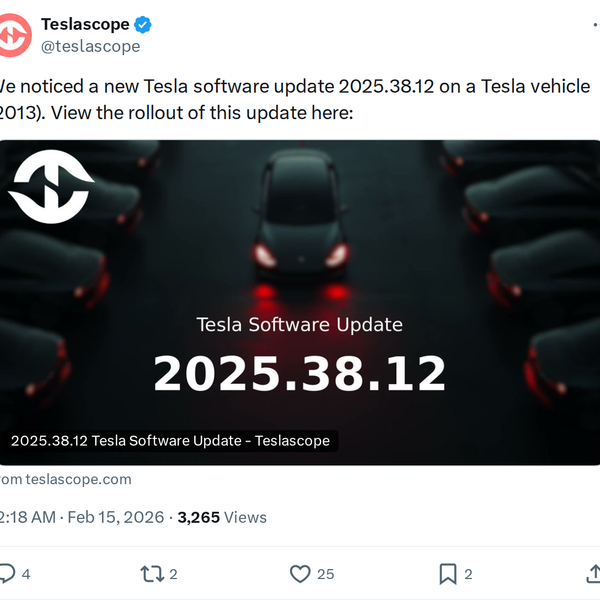Like the tweet with the heart icon
The height and width of the screenshot is (600, 600).
coord(300,574)
